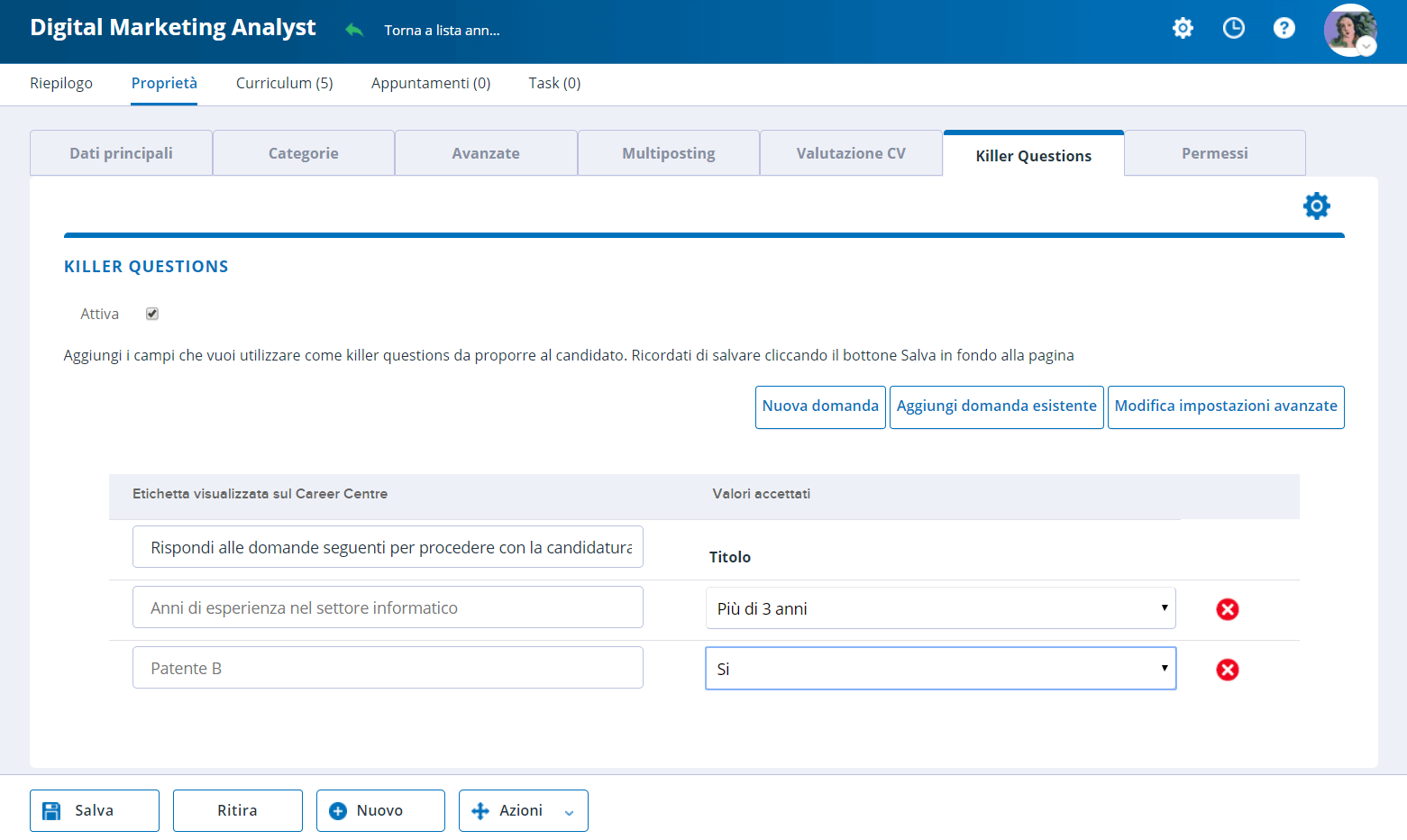
Task: Delete the Patente B question row
Action: pos(1228,670)
